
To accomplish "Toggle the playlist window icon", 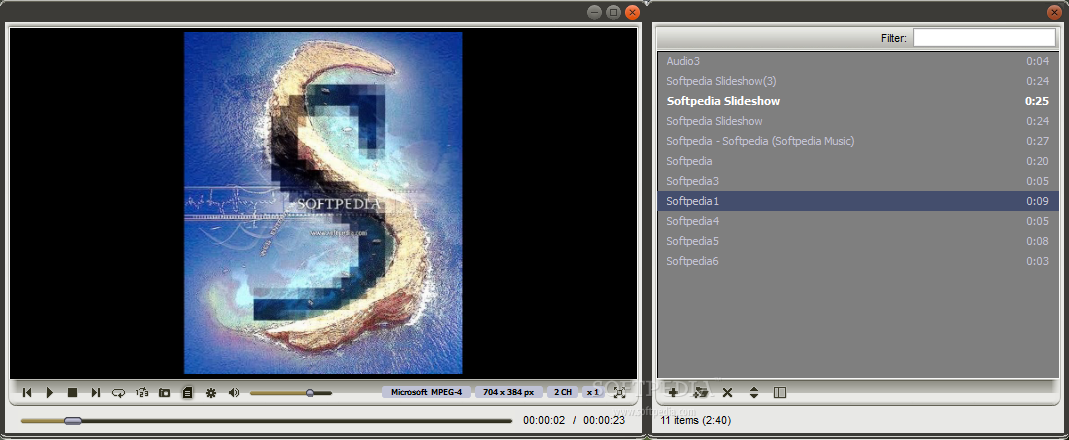I will (187, 393).
